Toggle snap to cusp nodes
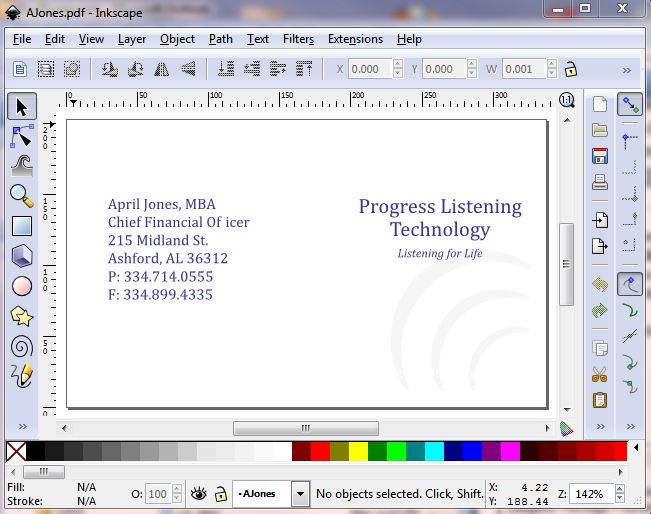Image resolution: width=651 pixels, height=514 pixels. [x=630, y=362]
